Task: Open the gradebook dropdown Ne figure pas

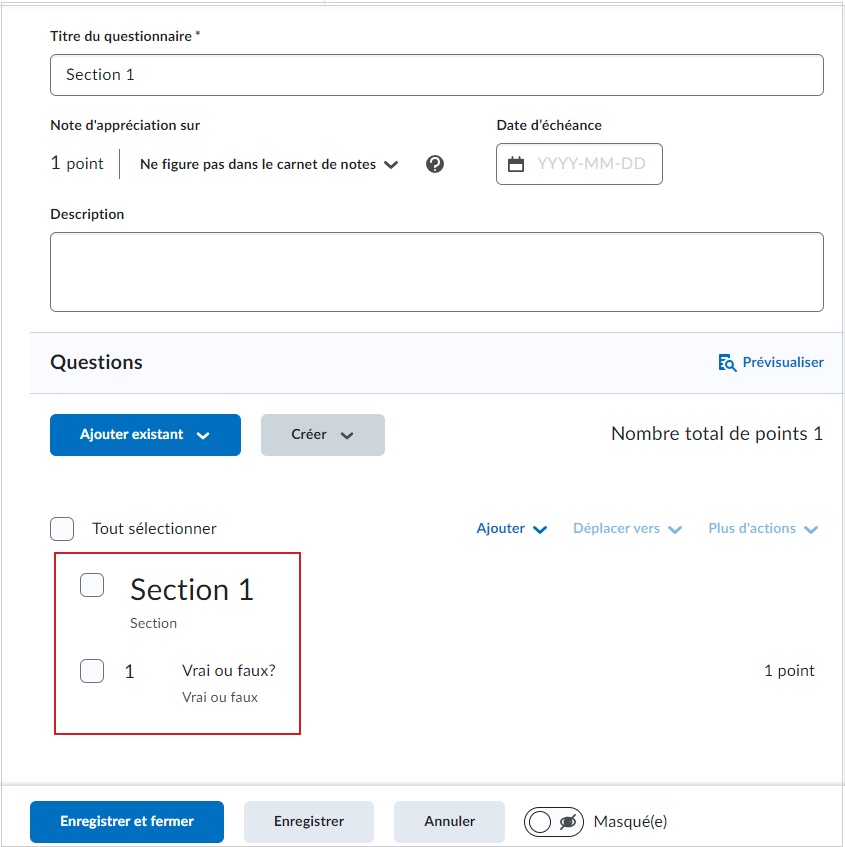Action: click(269, 164)
